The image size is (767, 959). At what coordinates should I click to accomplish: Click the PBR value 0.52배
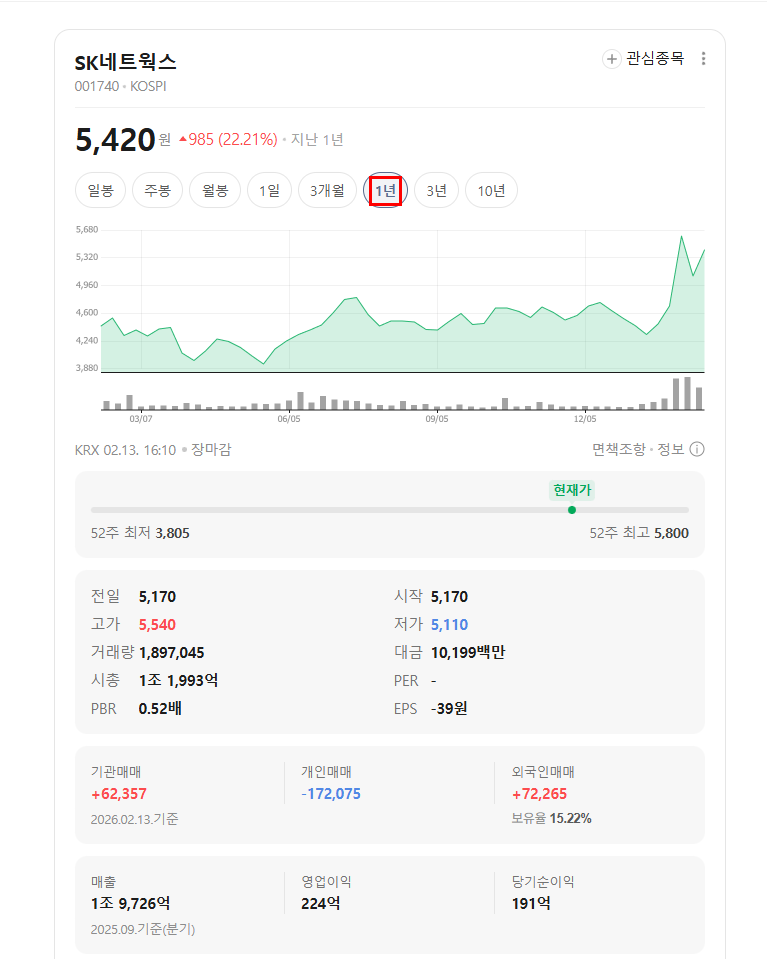(160, 708)
